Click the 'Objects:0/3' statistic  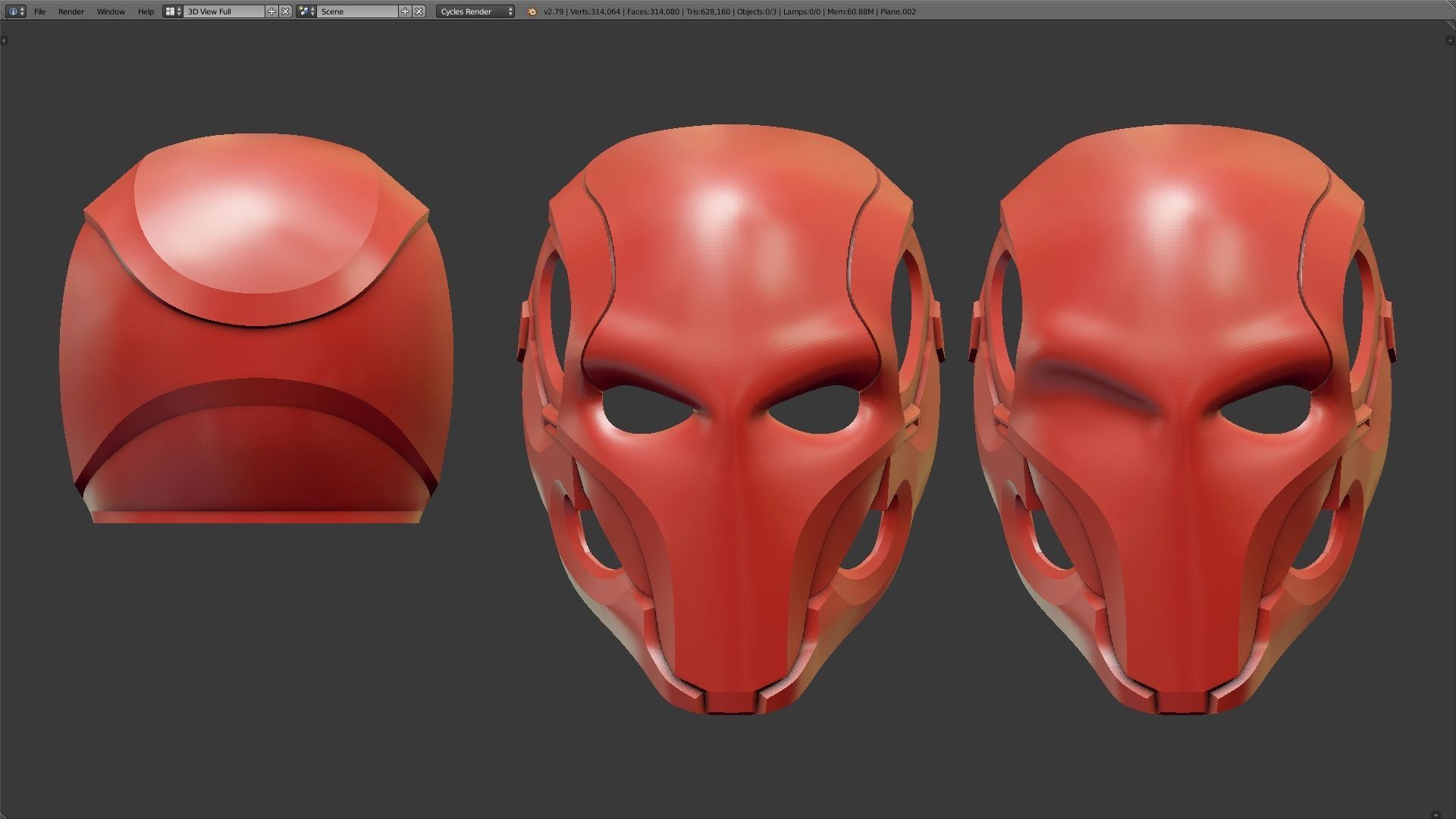(x=757, y=11)
